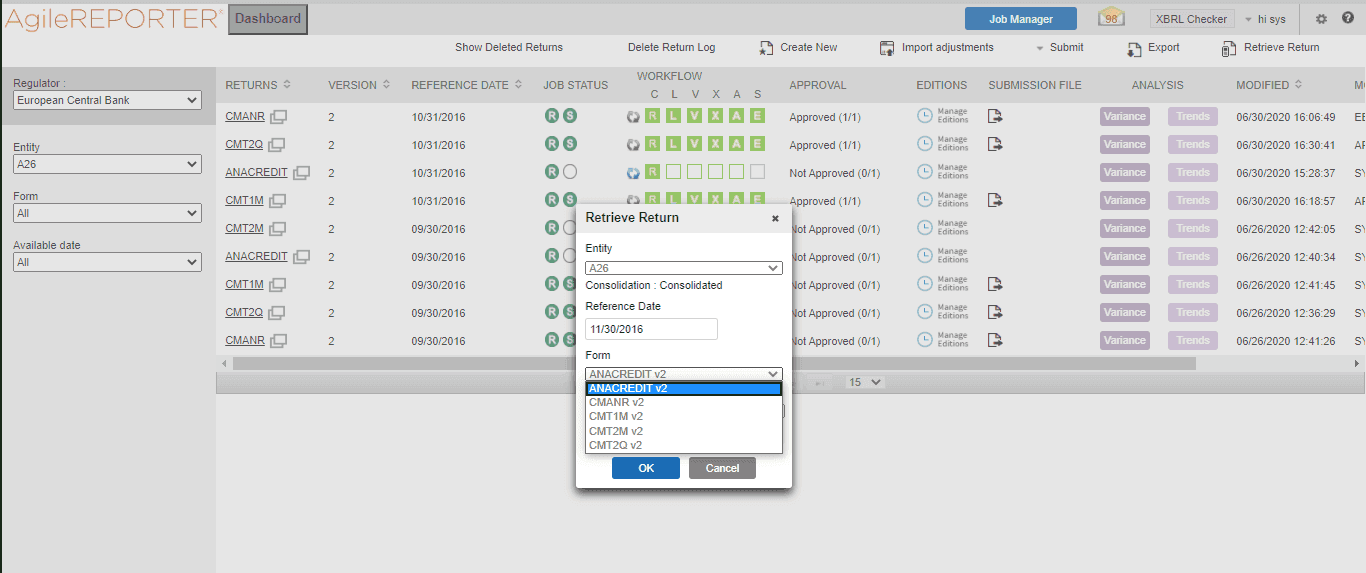Sort by the VERSION column arrows
The width and height of the screenshot is (1366, 573).
point(386,85)
